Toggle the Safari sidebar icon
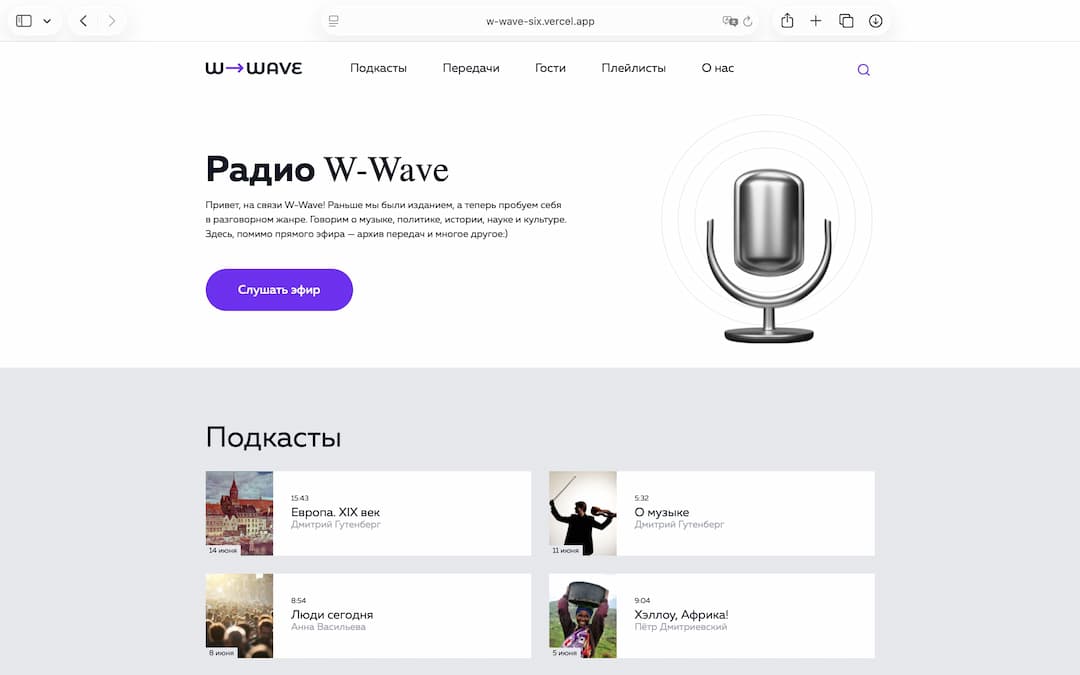This screenshot has height=675, width=1080. coord(24,21)
